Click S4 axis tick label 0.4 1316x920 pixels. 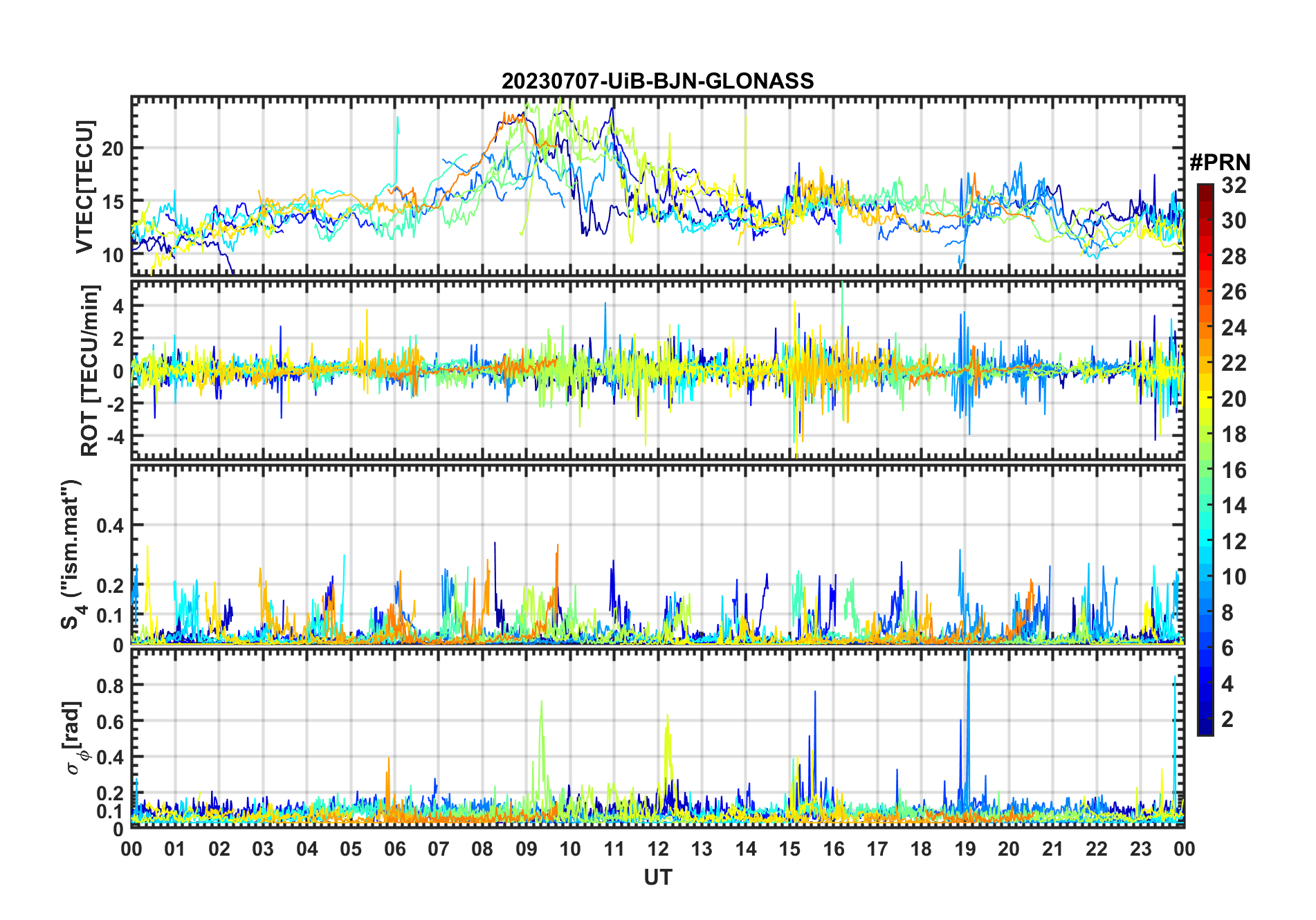(x=110, y=526)
